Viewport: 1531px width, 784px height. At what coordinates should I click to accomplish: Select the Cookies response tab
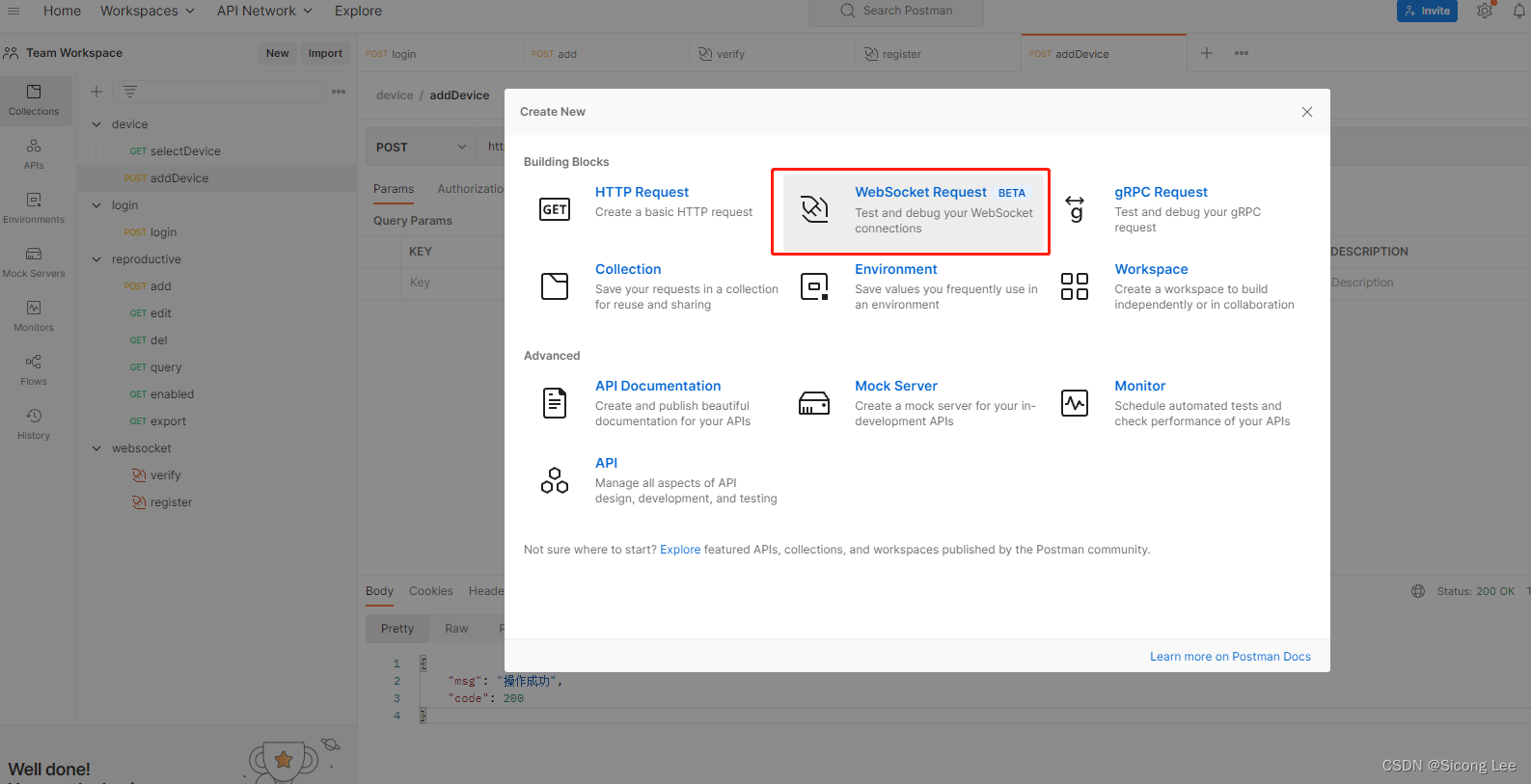(x=431, y=591)
